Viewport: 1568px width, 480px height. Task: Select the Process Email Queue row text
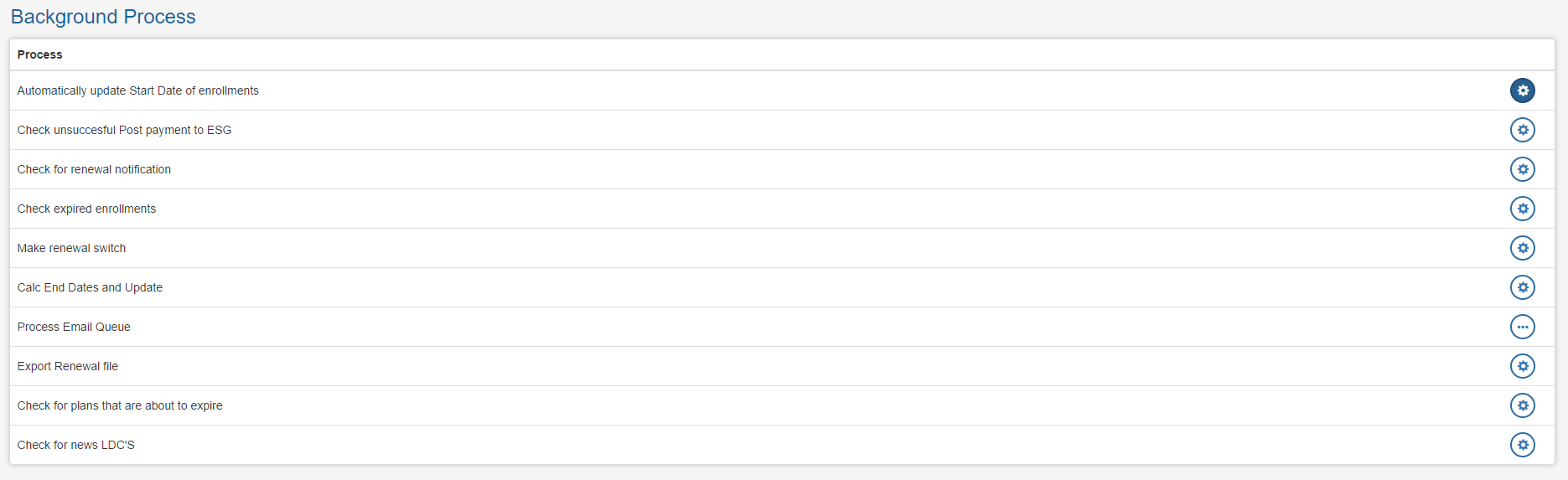74,327
